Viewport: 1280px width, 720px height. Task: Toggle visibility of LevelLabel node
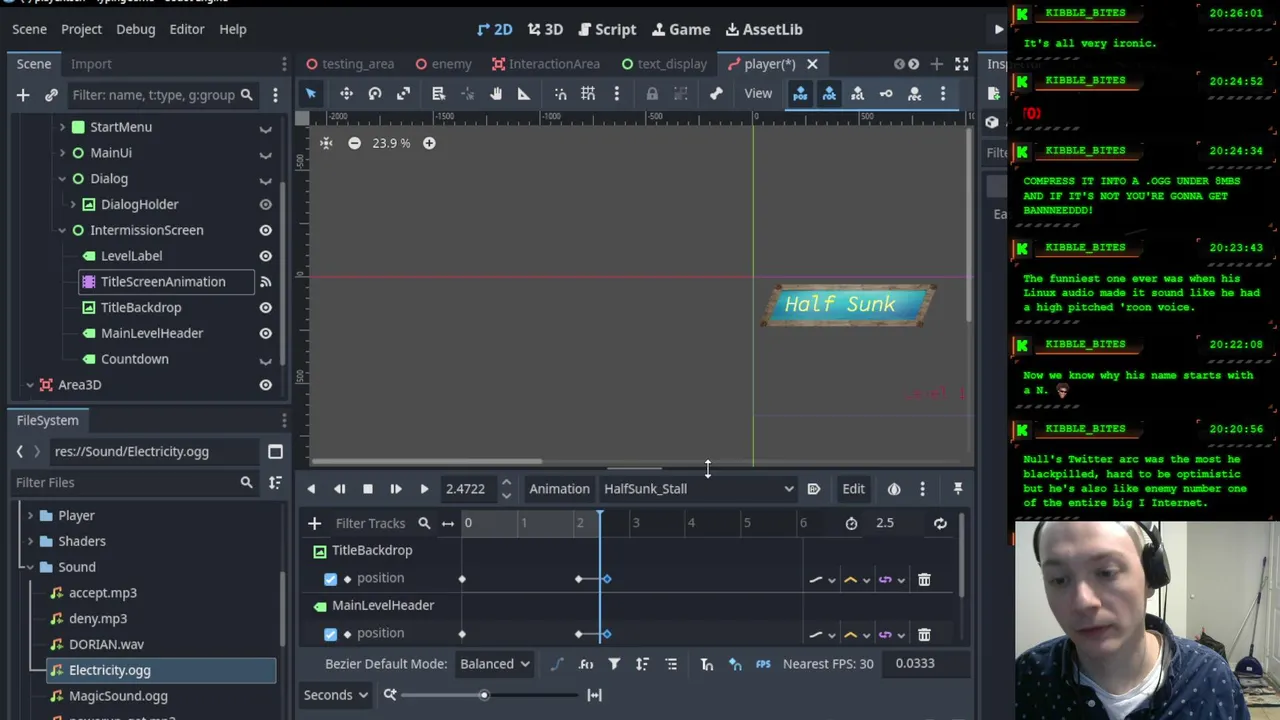[266, 256]
